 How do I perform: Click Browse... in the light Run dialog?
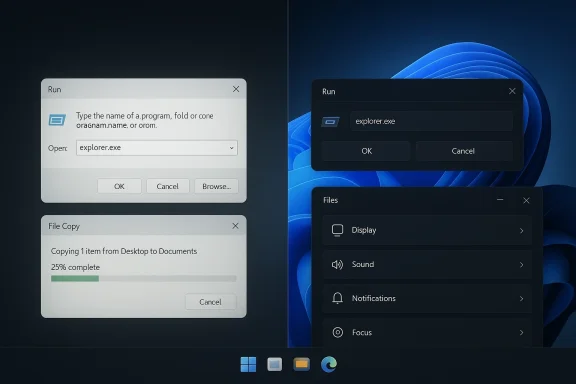(216, 186)
